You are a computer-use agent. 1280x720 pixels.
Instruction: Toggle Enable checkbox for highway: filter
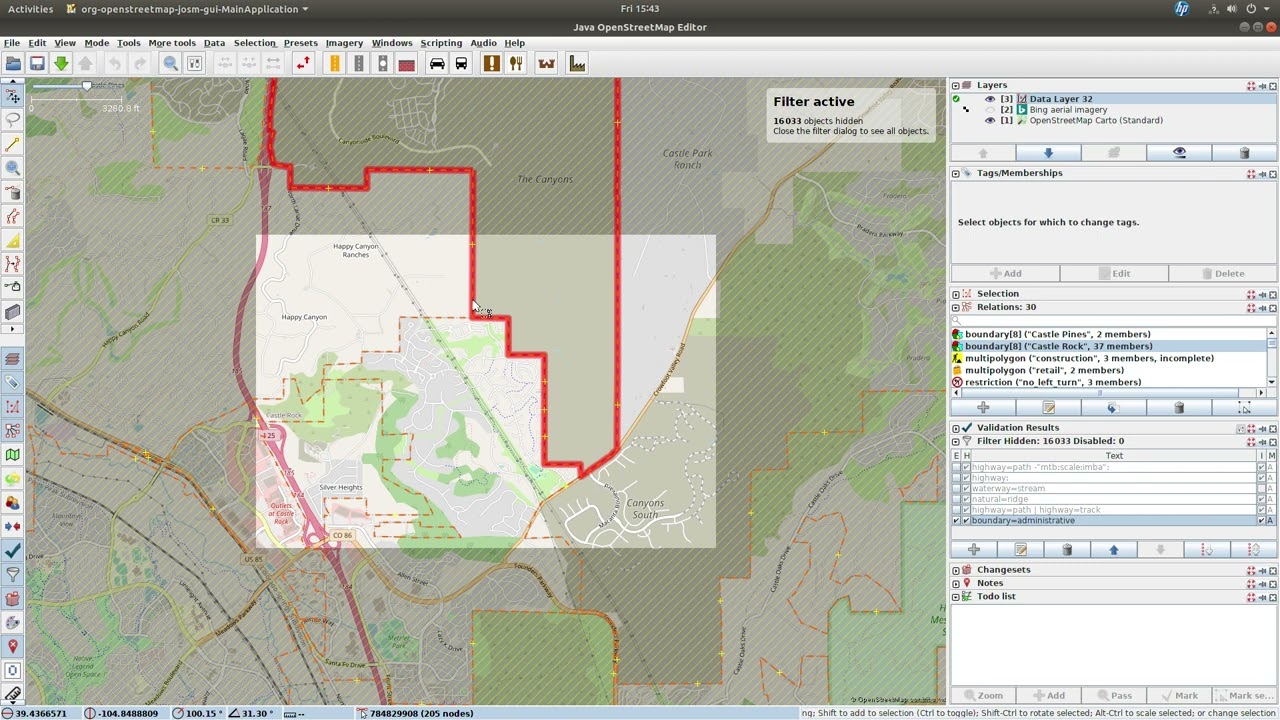[x=956, y=478]
